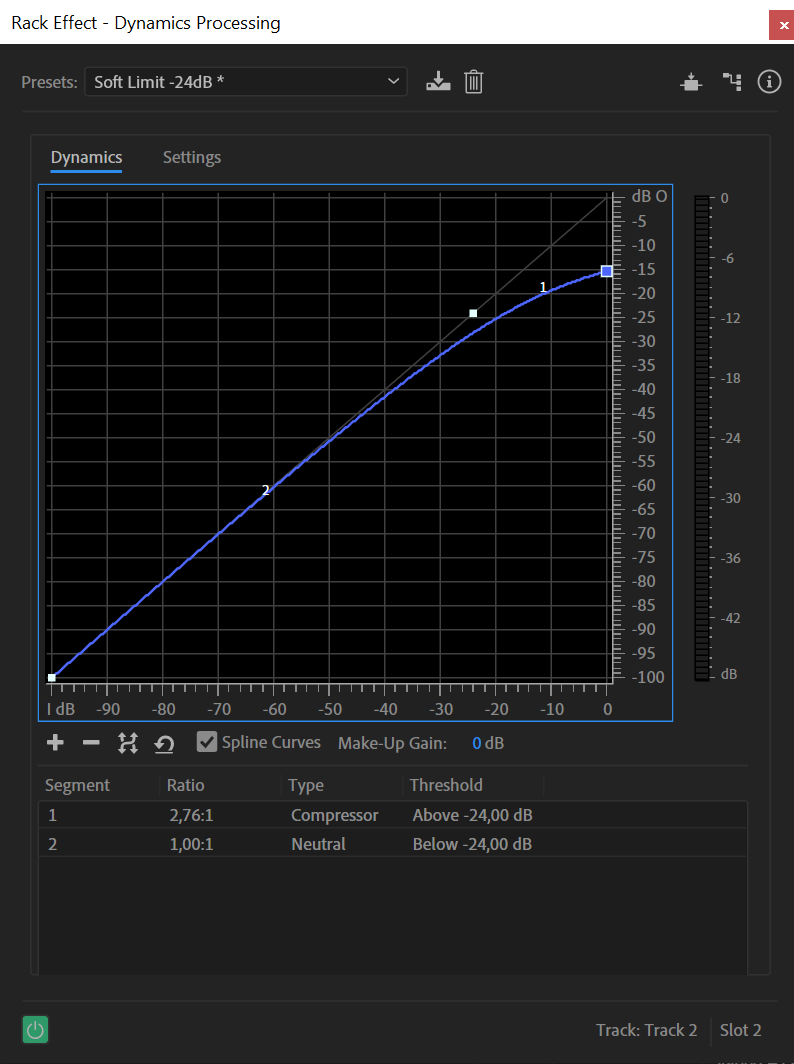Image resolution: width=794 pixels, height=1064 pixels.
Task: Select segment 1 Compressor row
Action: point(393,815)
